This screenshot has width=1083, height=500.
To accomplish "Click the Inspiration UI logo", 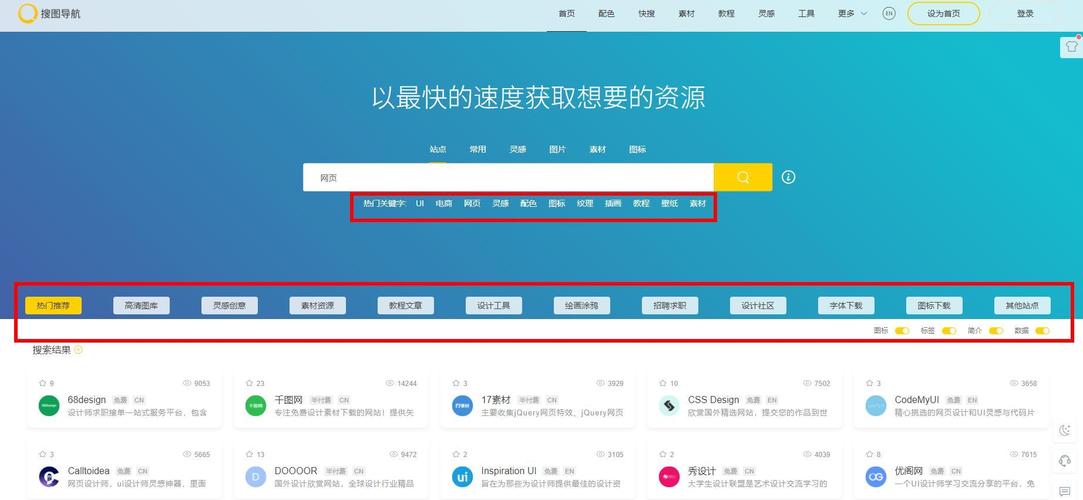I will pyautogui.click(x=462, y=477).
